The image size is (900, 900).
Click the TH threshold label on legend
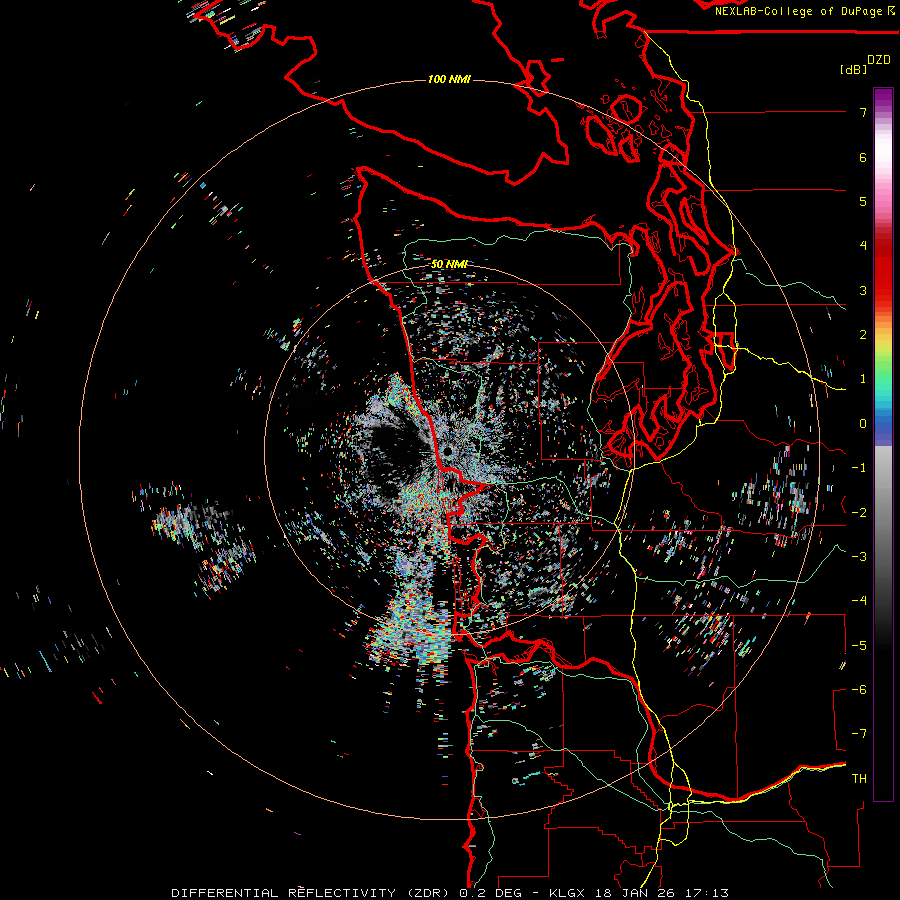[859, 779]
